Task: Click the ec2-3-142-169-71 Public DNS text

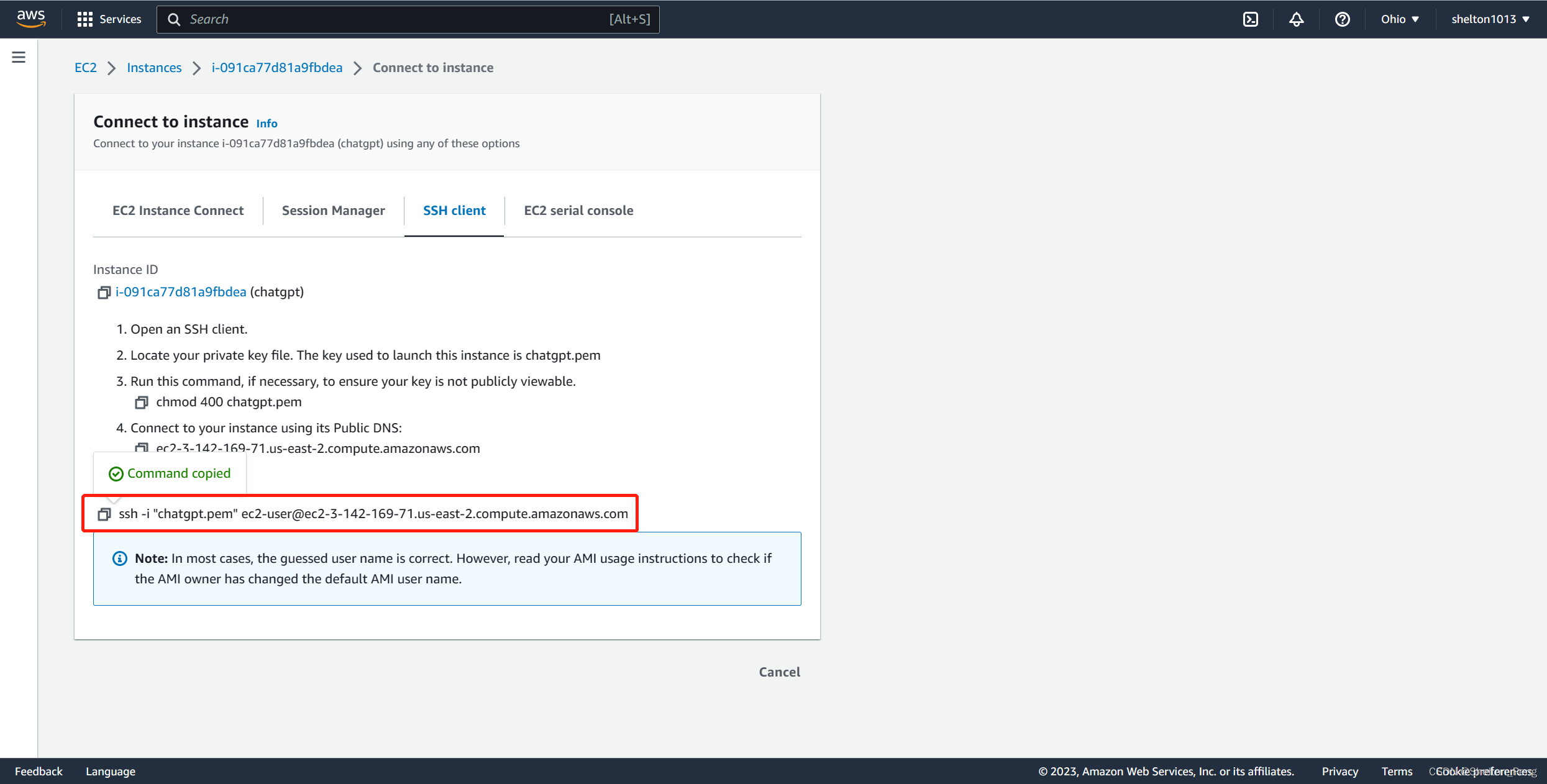Action: (318, 449)
